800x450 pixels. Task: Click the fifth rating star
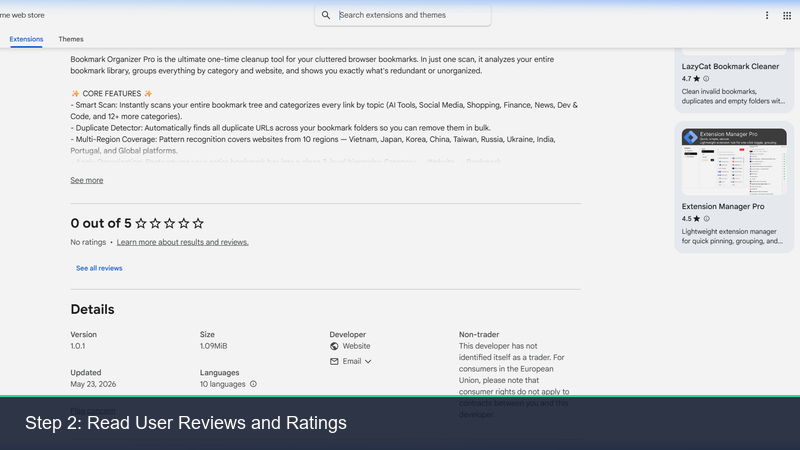tap(198, 223)
